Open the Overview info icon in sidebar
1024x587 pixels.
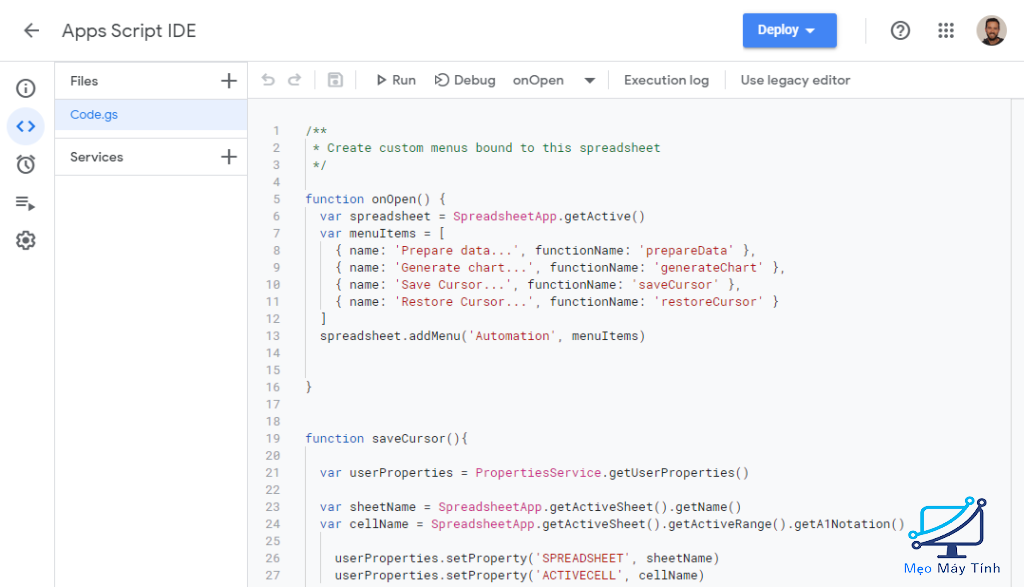point(25,88)
